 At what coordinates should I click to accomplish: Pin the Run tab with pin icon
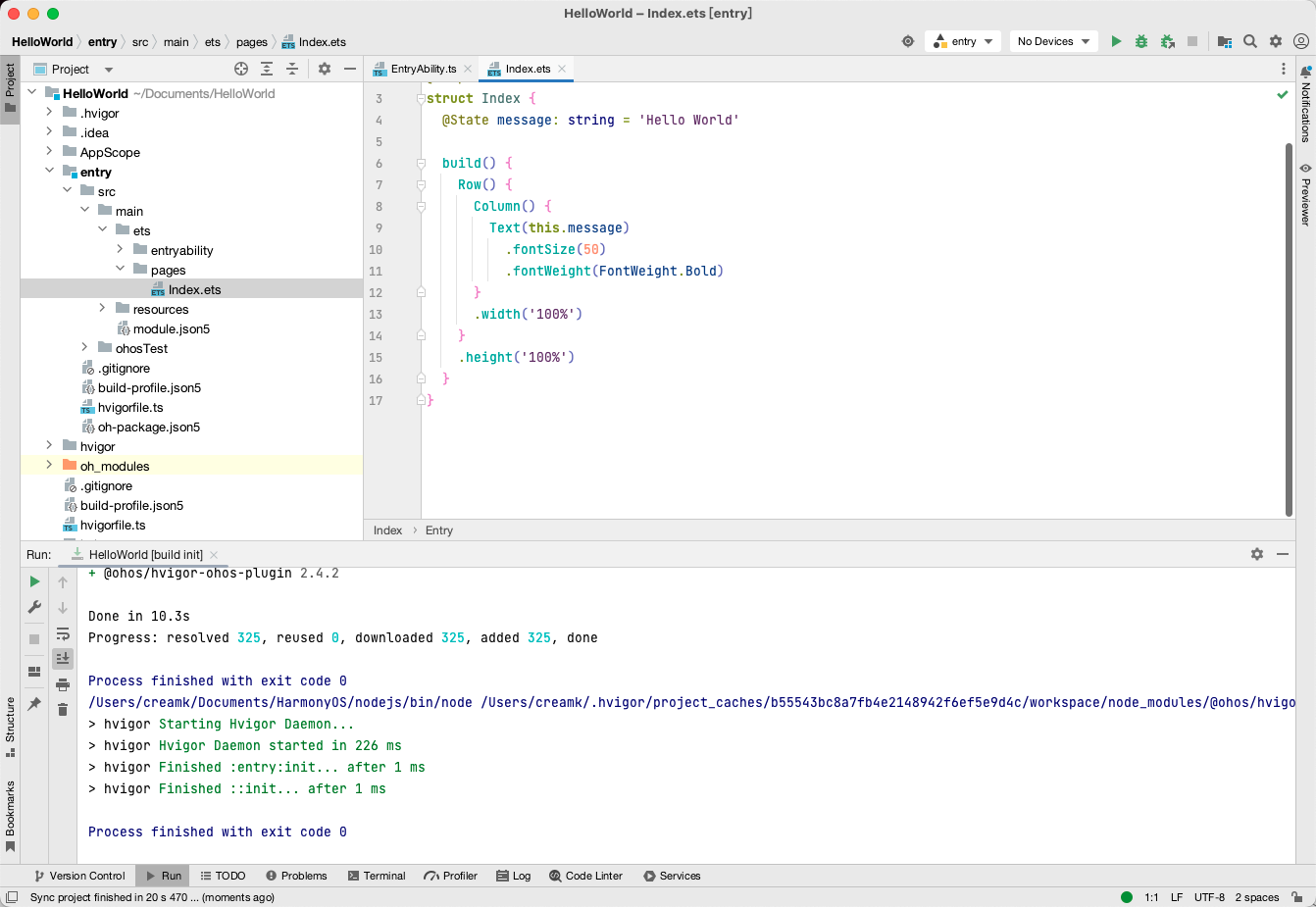click(x=34, y=704)
